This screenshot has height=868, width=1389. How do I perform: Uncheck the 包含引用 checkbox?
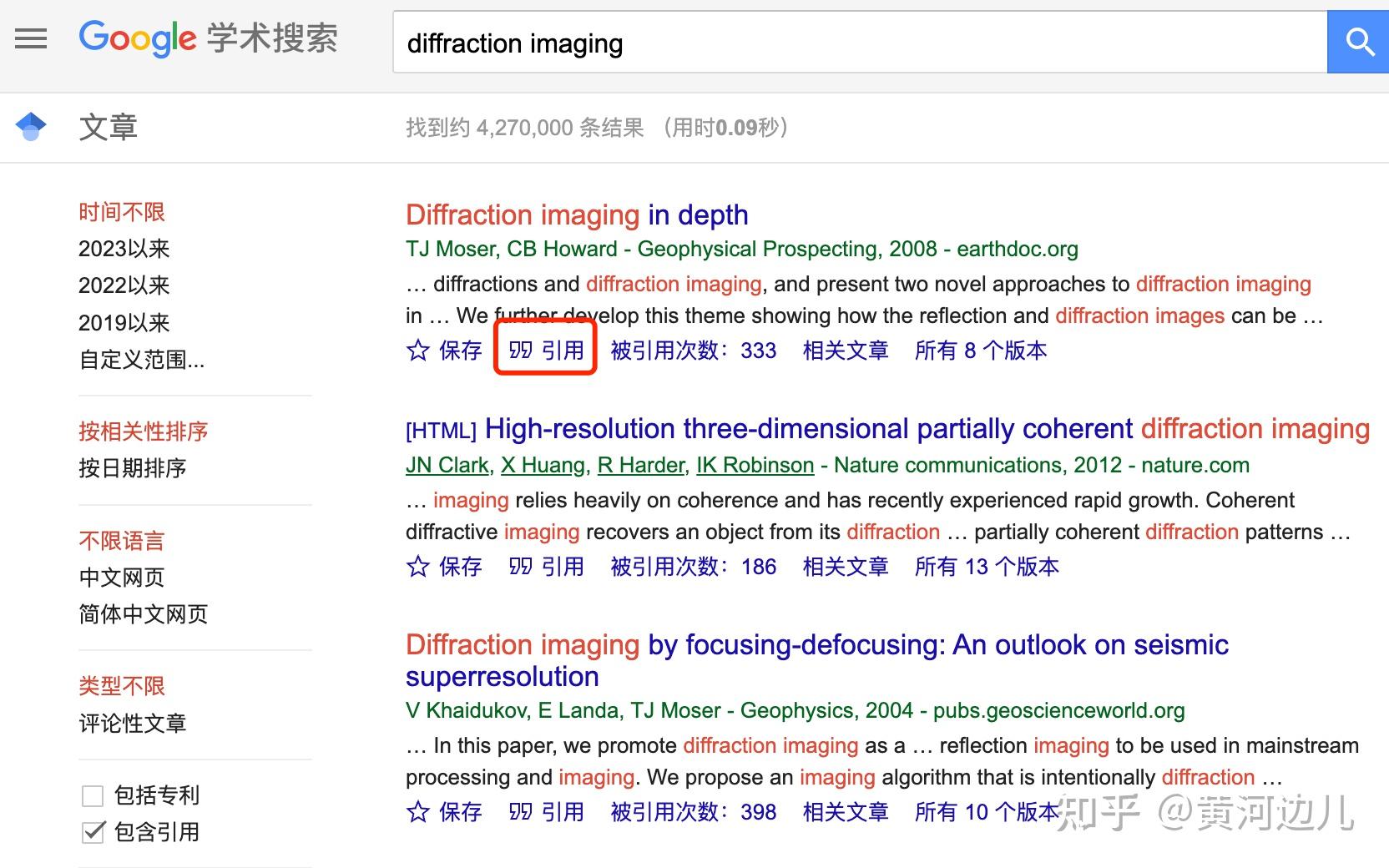tap(93, 832)
